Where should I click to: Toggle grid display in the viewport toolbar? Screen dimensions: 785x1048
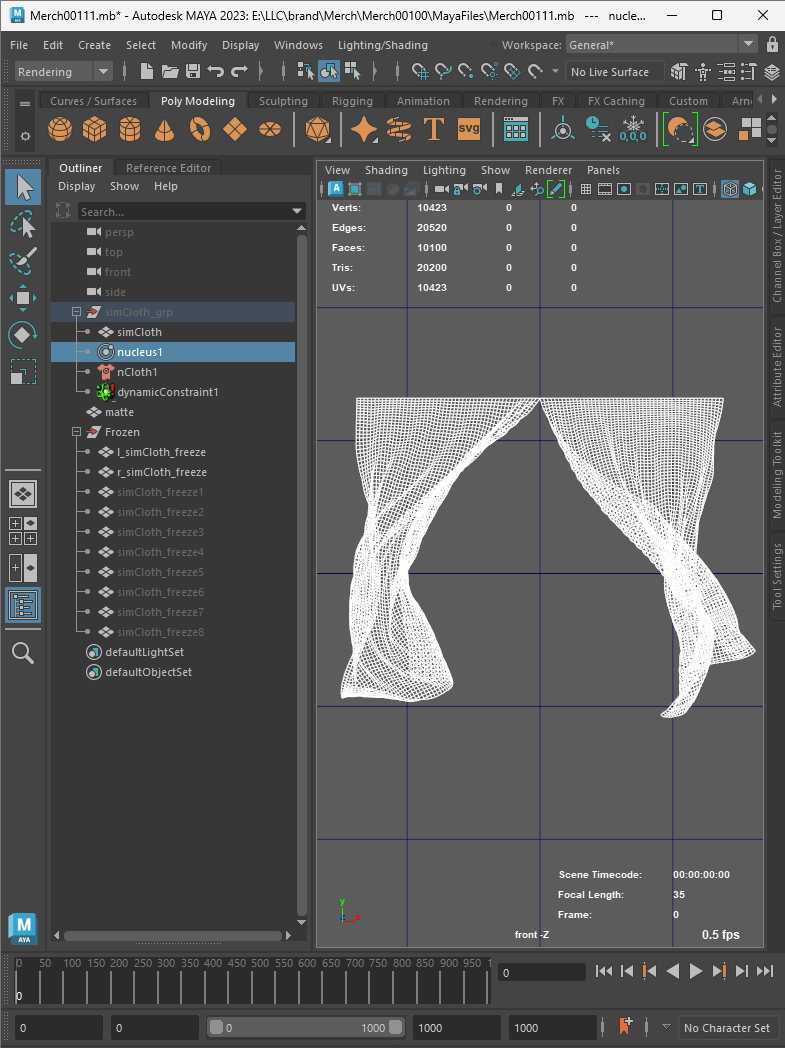(586, 189)
